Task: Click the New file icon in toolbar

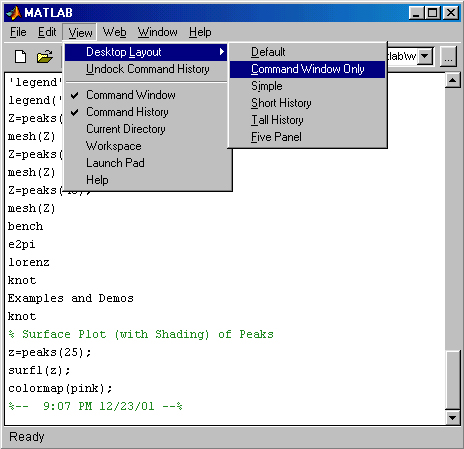Action: click(x=21, y=56)
